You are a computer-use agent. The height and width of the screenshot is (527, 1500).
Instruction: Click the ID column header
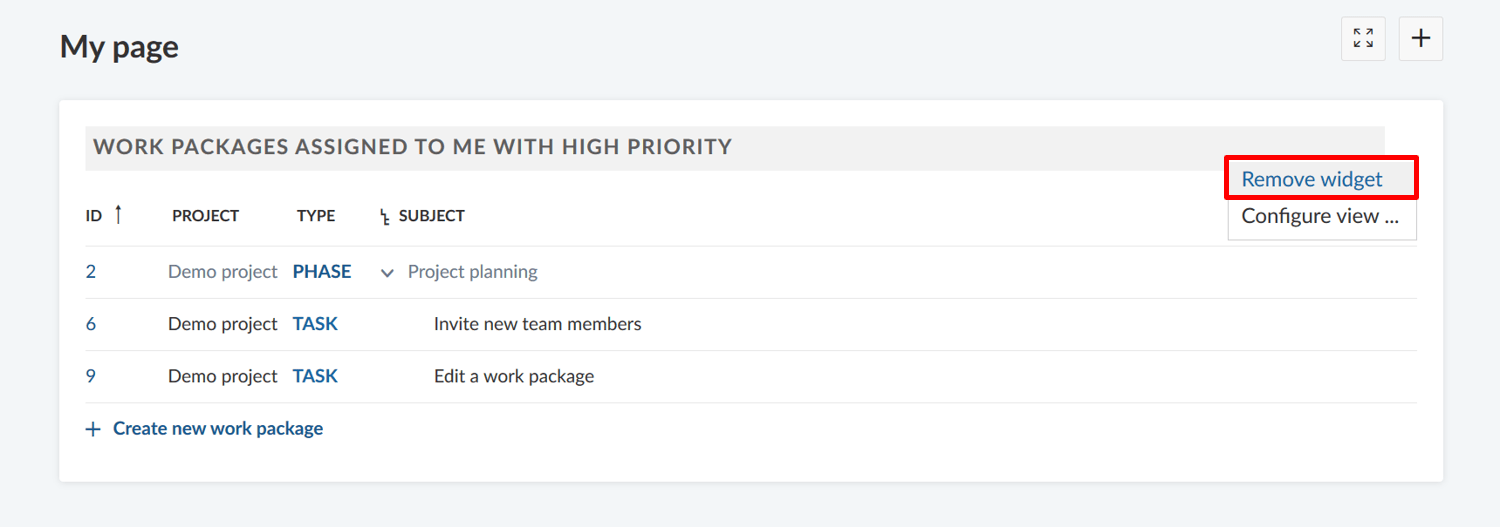click(x=94, y=216)
